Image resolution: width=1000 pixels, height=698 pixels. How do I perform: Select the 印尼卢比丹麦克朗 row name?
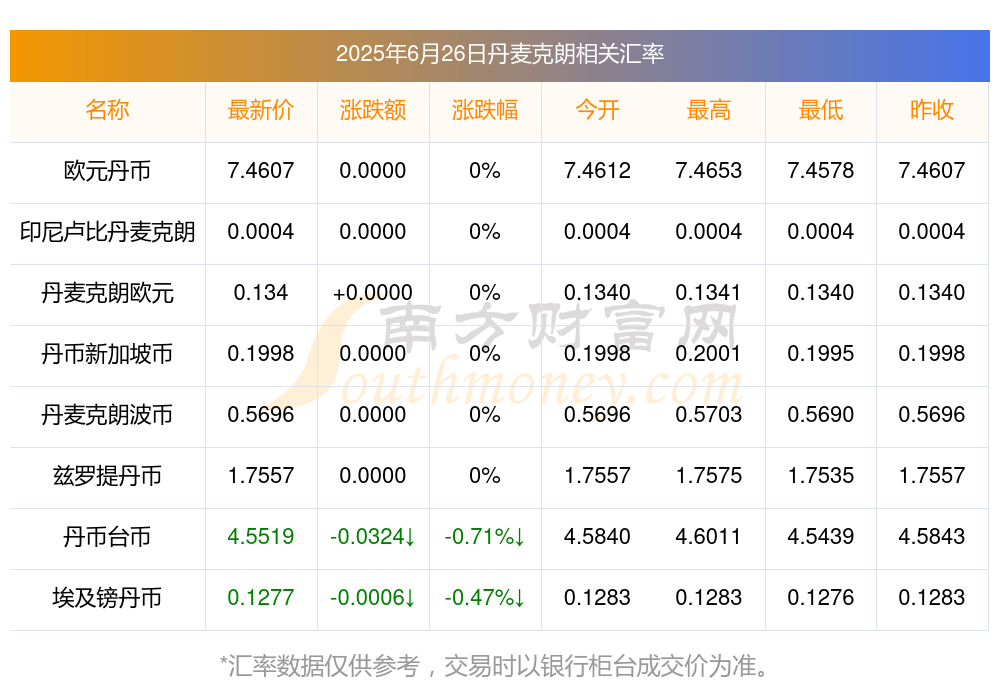107,232
